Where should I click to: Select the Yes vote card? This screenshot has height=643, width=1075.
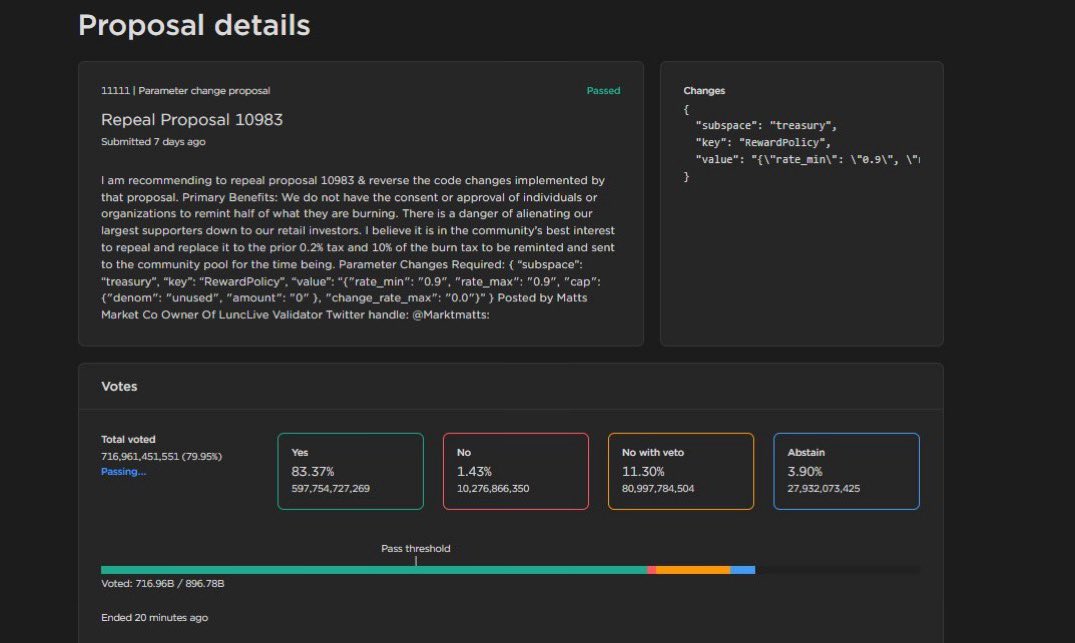(350, 471)
